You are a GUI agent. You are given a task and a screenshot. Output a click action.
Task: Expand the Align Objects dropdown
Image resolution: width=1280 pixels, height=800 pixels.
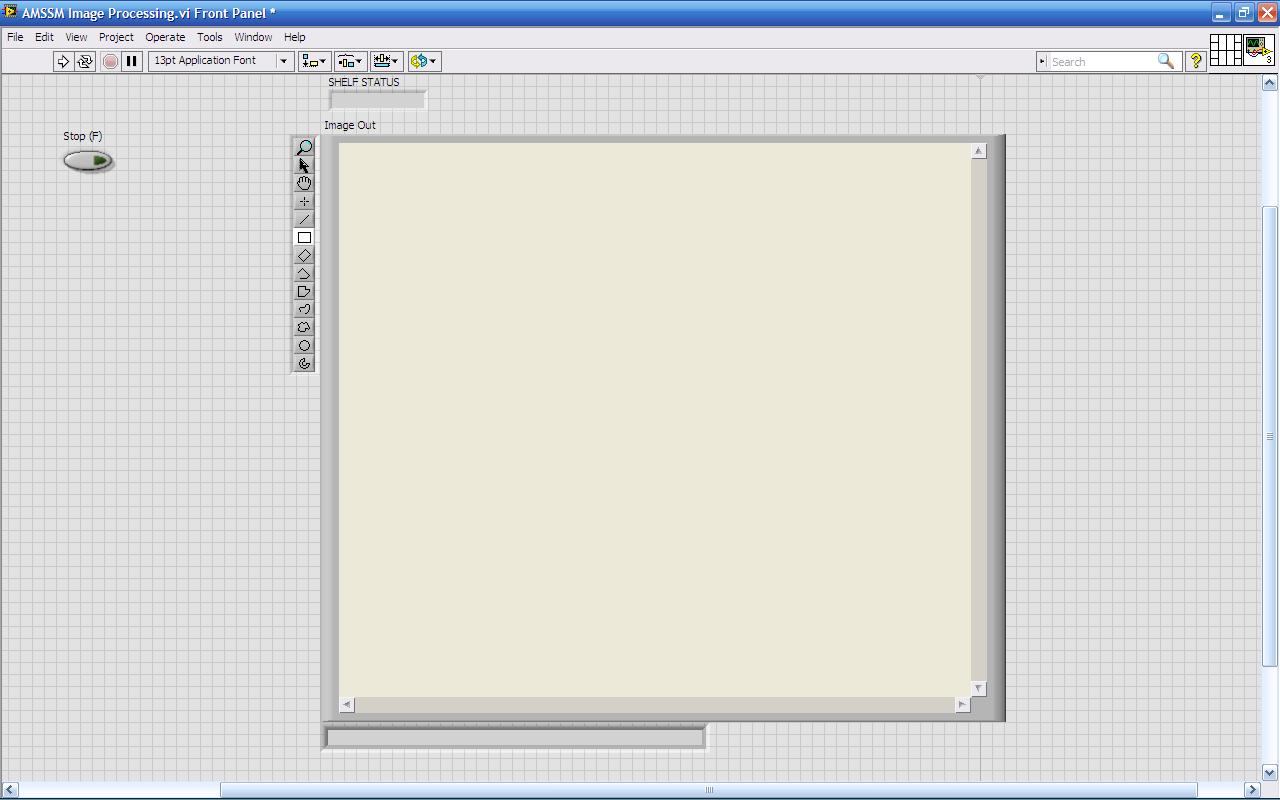click(314, 61)
